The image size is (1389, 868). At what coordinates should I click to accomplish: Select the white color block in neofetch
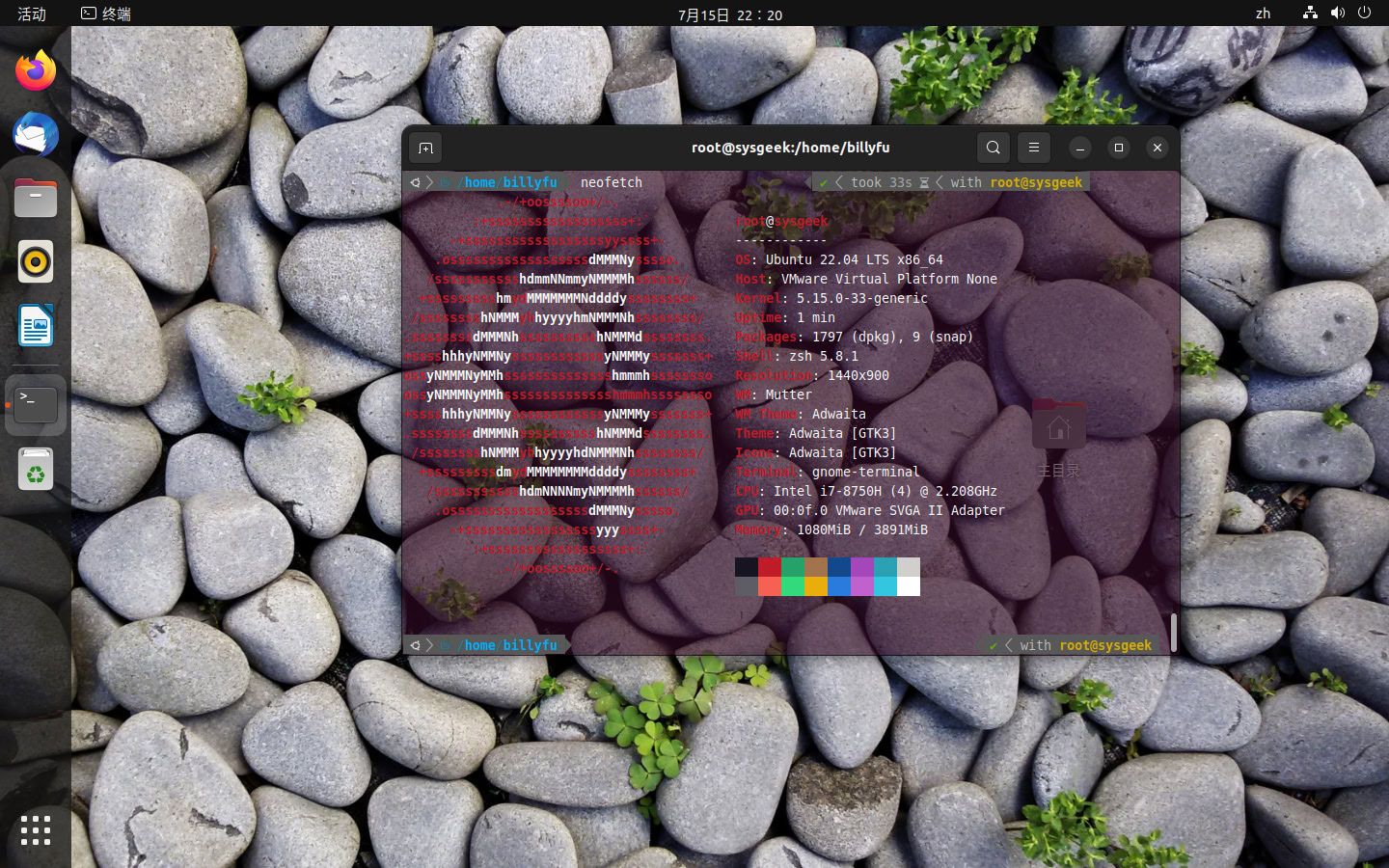tap(909, 586)
